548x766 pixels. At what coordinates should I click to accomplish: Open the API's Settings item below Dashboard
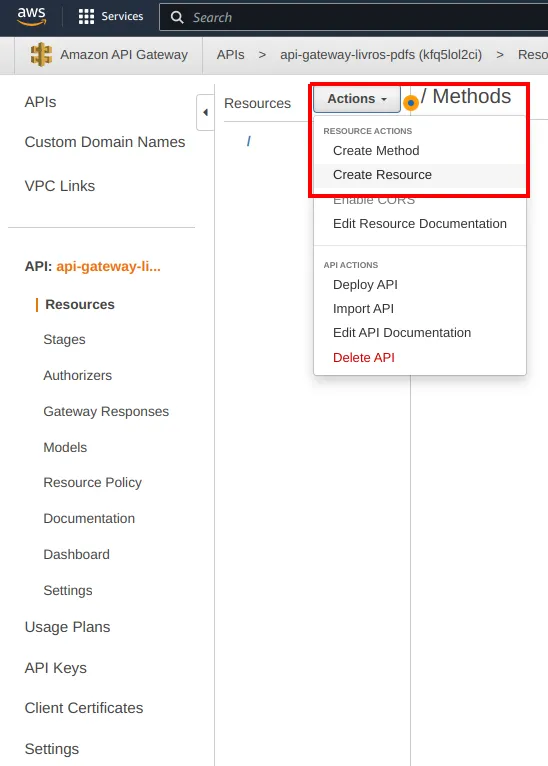click(x=68, y=591)
